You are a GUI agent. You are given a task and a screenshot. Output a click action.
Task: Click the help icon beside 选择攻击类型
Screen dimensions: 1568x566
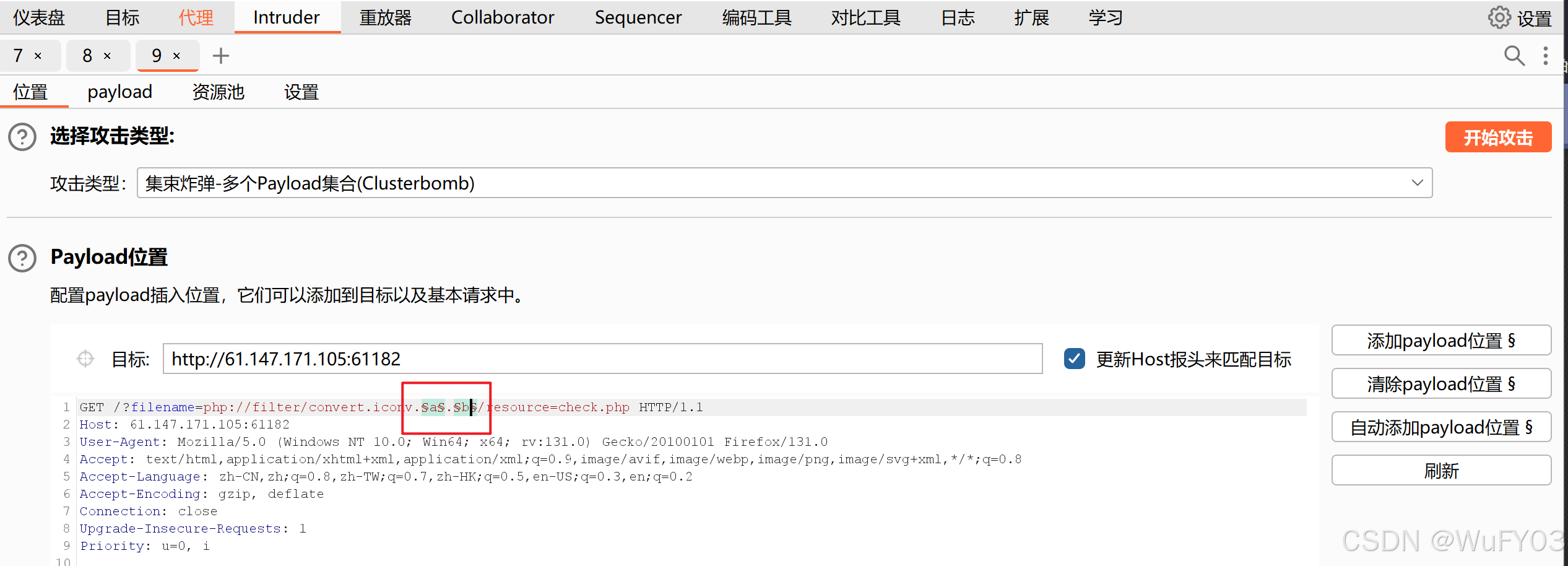[x=22, y=137]
